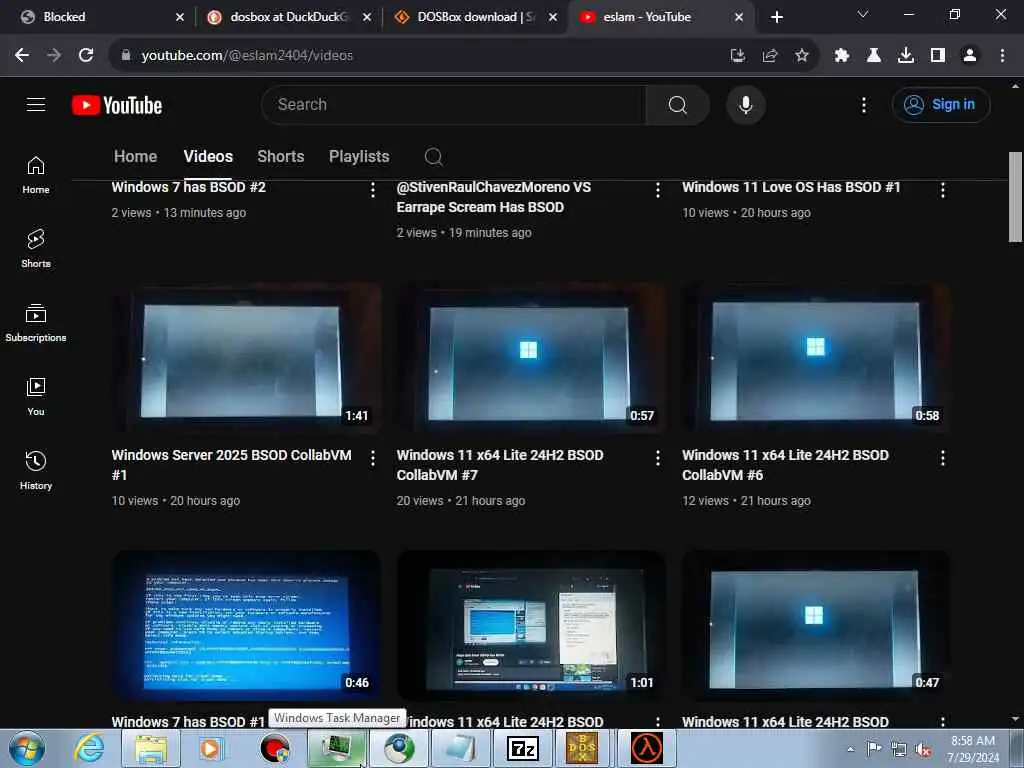This screenshot has width=1024, height=768.
Task: Reload the current page
Action: tap(86, 56)
